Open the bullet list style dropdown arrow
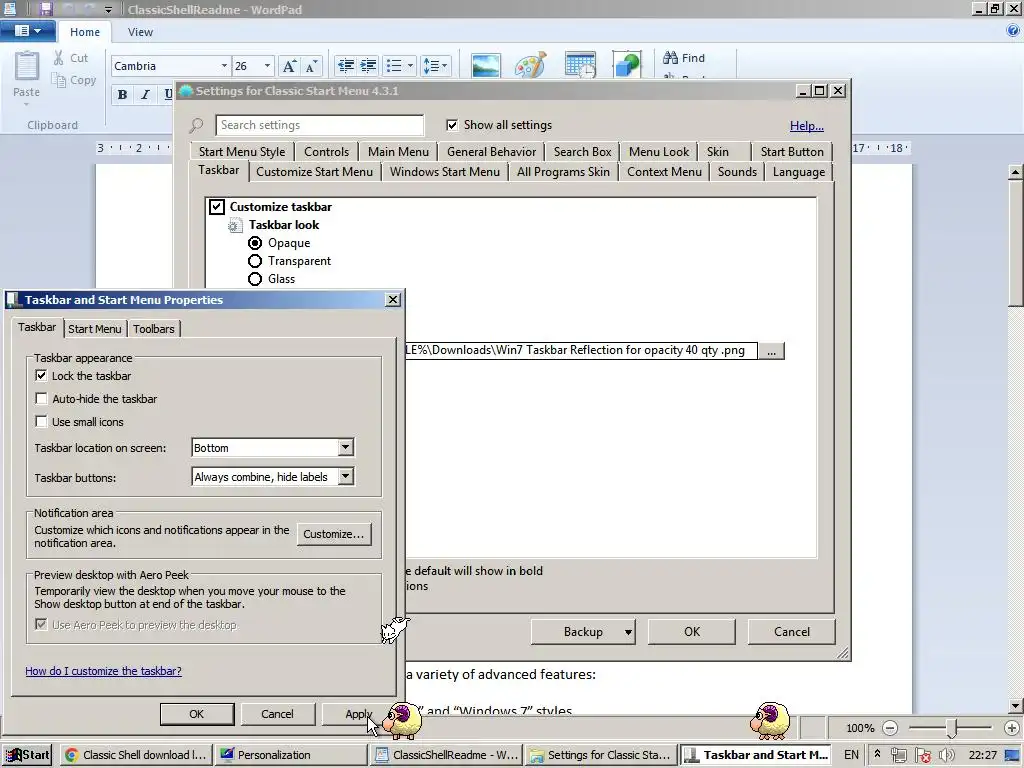The height and width of the screenshot is (768, 1024). [410, 65]
